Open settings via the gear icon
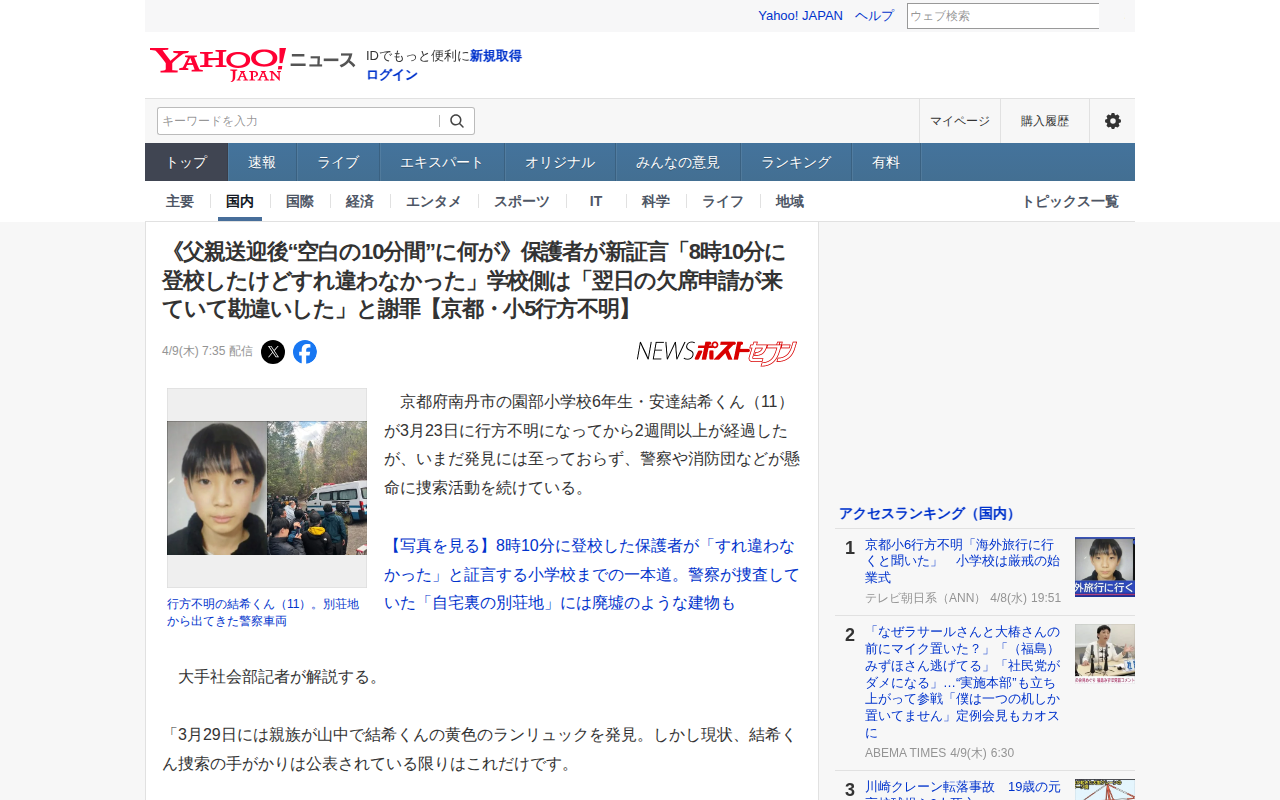 pos(1112,121)
